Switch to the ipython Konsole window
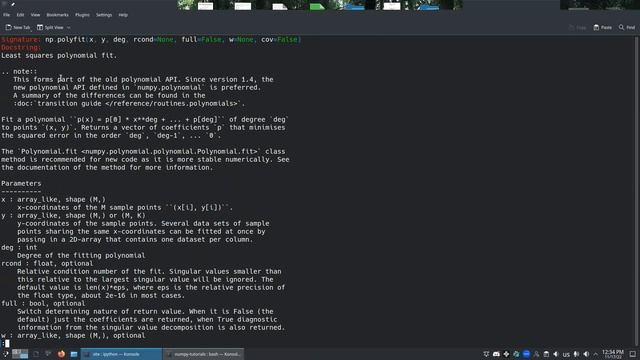Viewport: 640px width, 360px height. pos(121,354)
